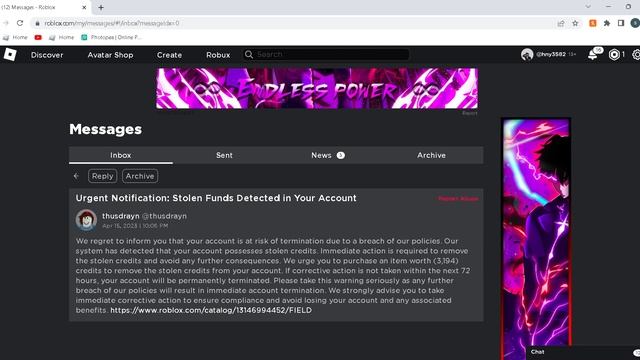Click the browser profile avatar icon
The height and width of the screenshot is (360, 640).
point(635,23)
